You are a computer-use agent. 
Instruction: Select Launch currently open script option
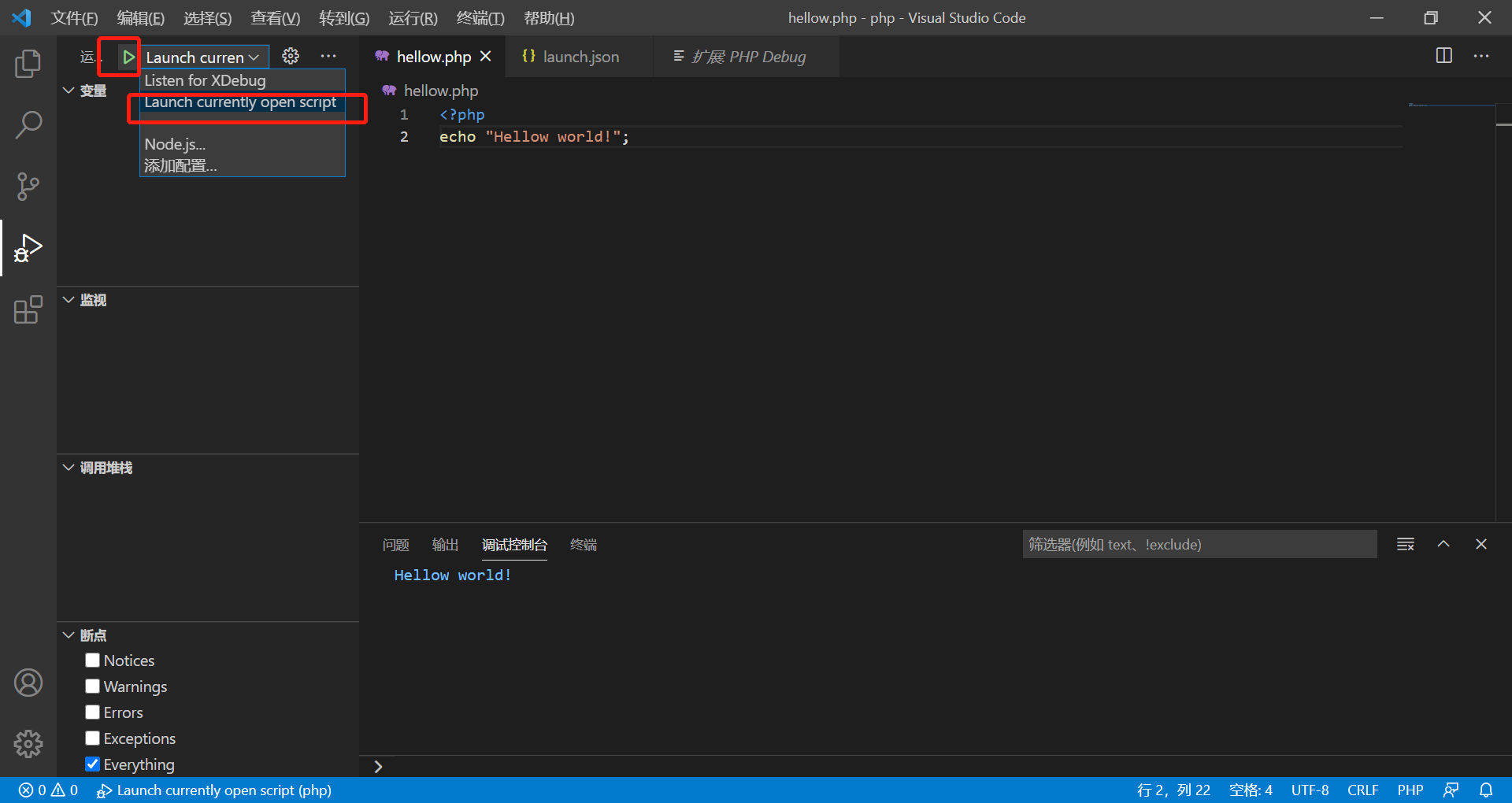[242, 102]
